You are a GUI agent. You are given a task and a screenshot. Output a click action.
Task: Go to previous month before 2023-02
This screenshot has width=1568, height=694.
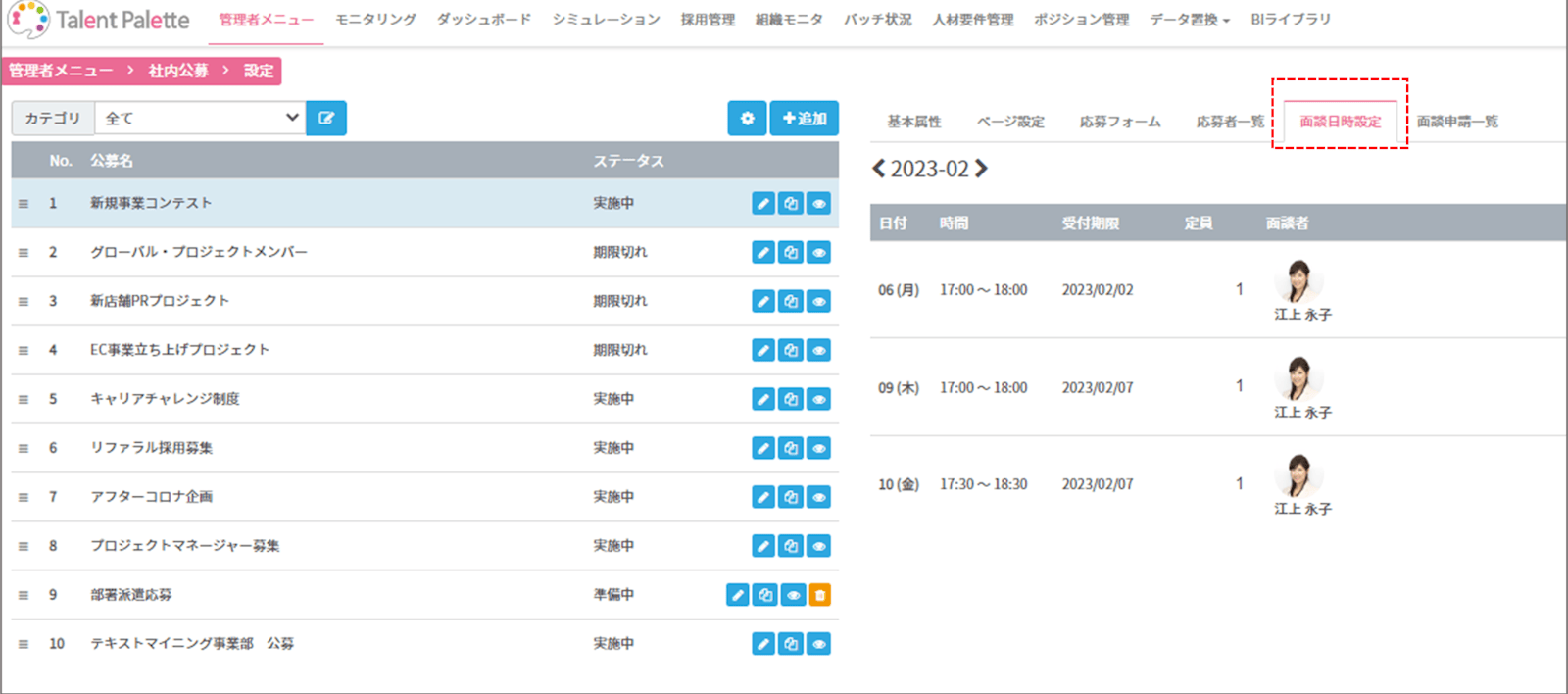tap(879, 169)
